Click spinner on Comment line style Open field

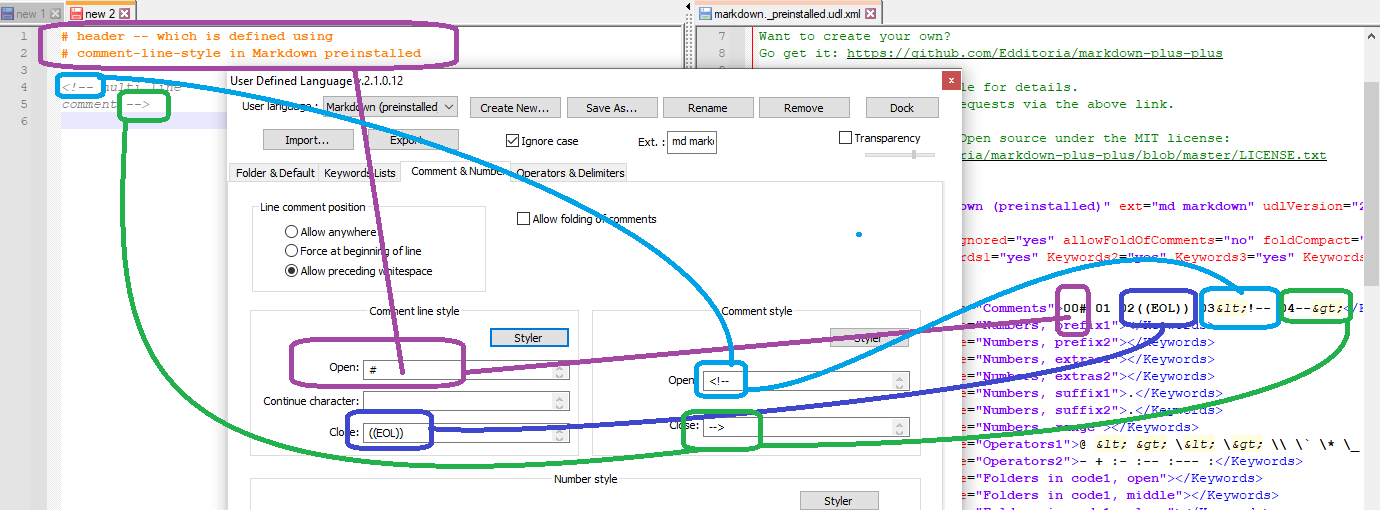pos(561,370)
